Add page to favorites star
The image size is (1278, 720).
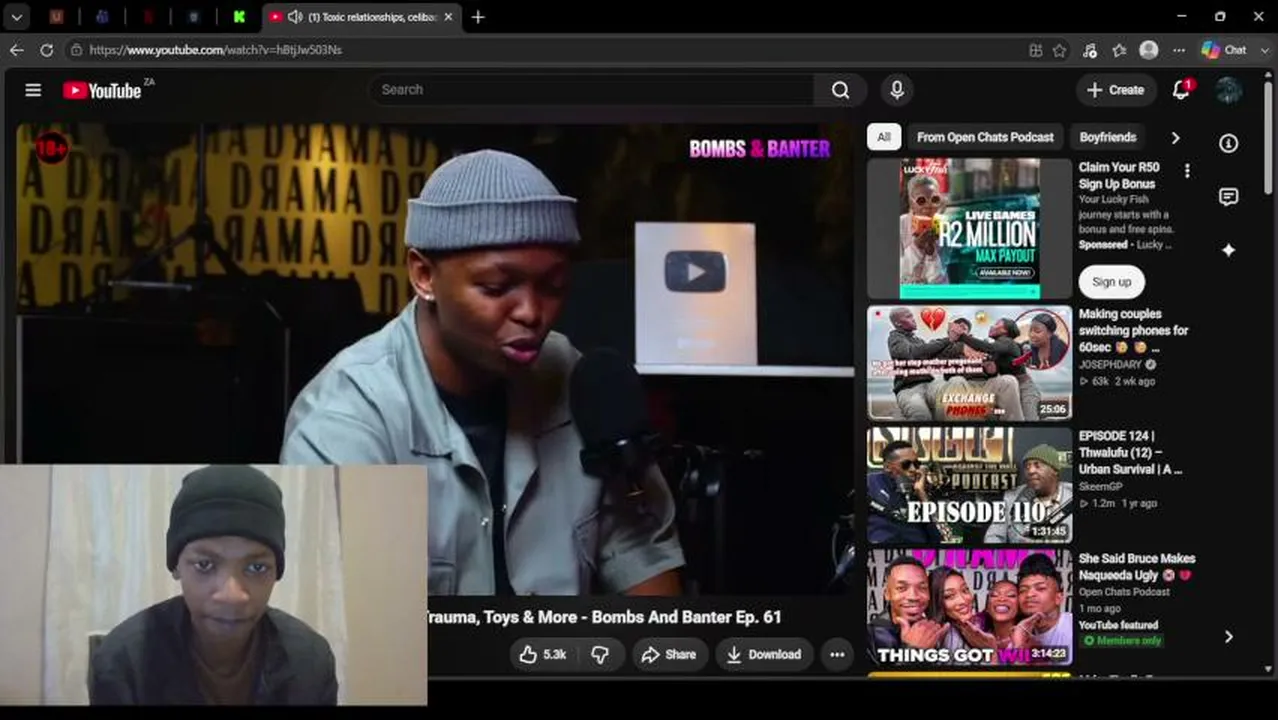1059,50
